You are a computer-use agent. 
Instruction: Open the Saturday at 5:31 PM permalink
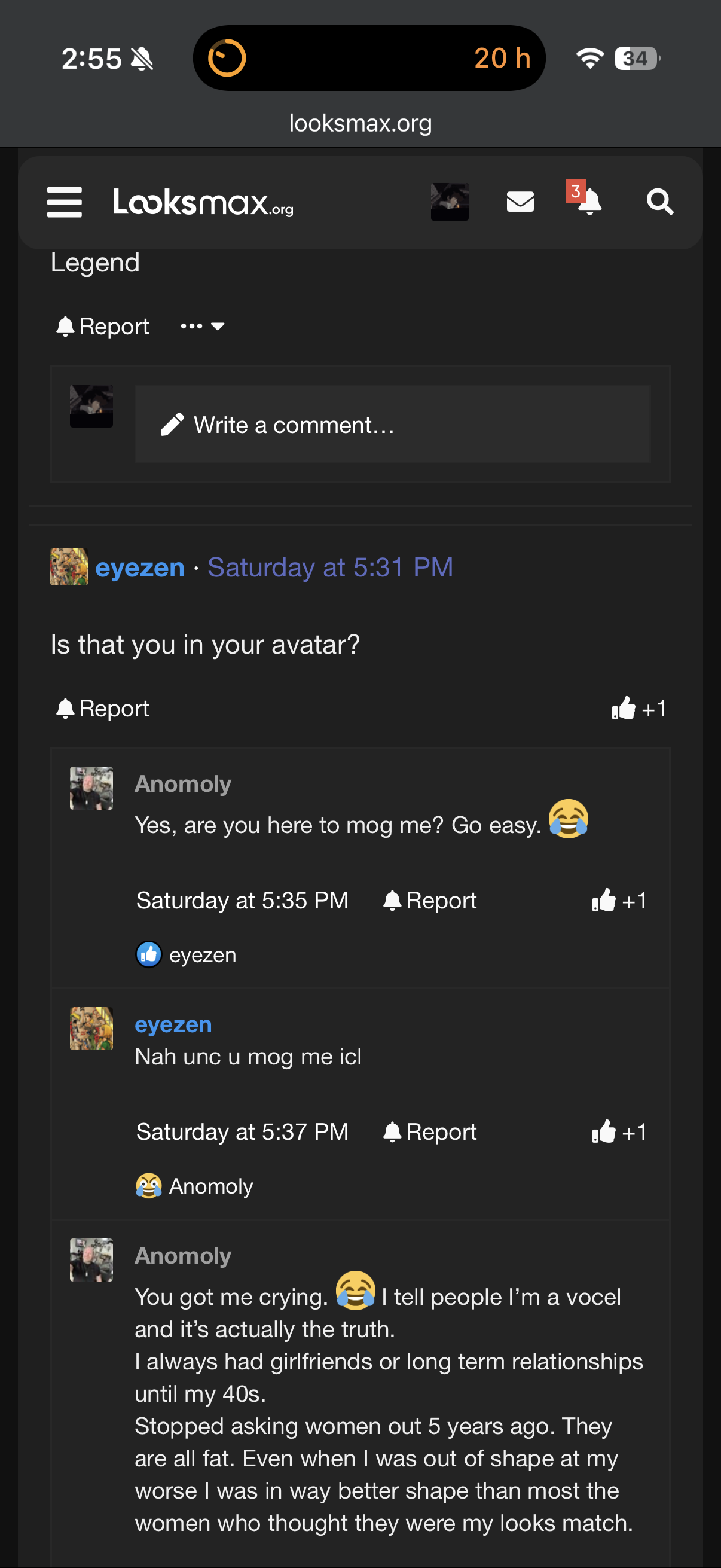click(330, 568)
